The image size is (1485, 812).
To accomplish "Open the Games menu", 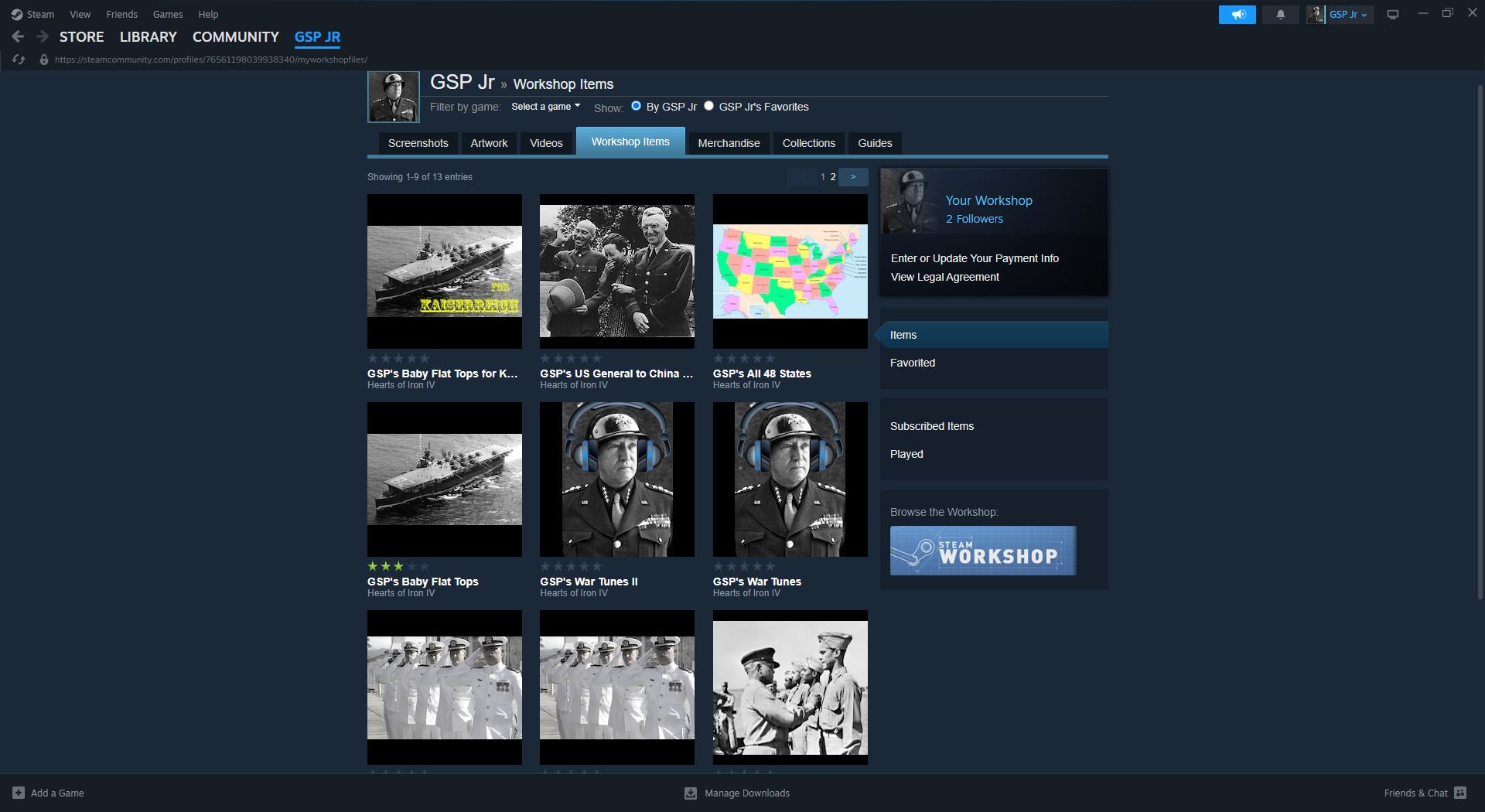I will [x=167, y=14].
